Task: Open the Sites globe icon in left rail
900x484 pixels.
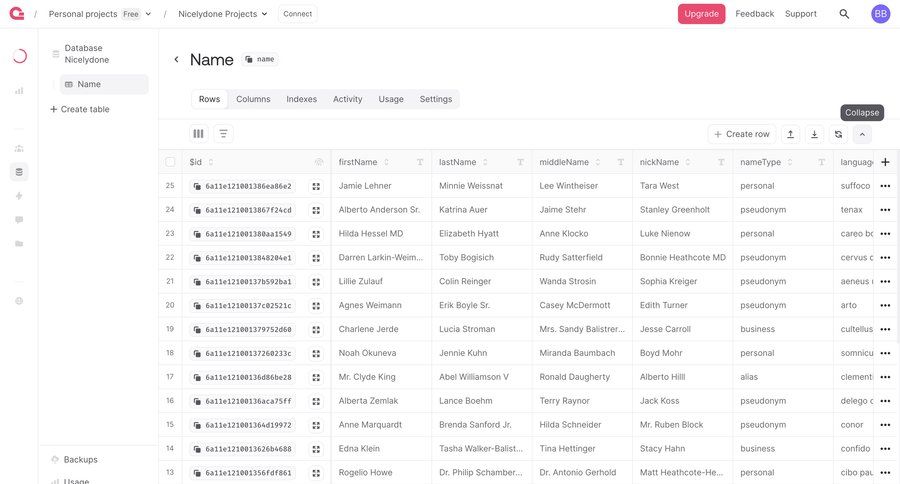Action: pyautogui.click(x=19, y=301)
